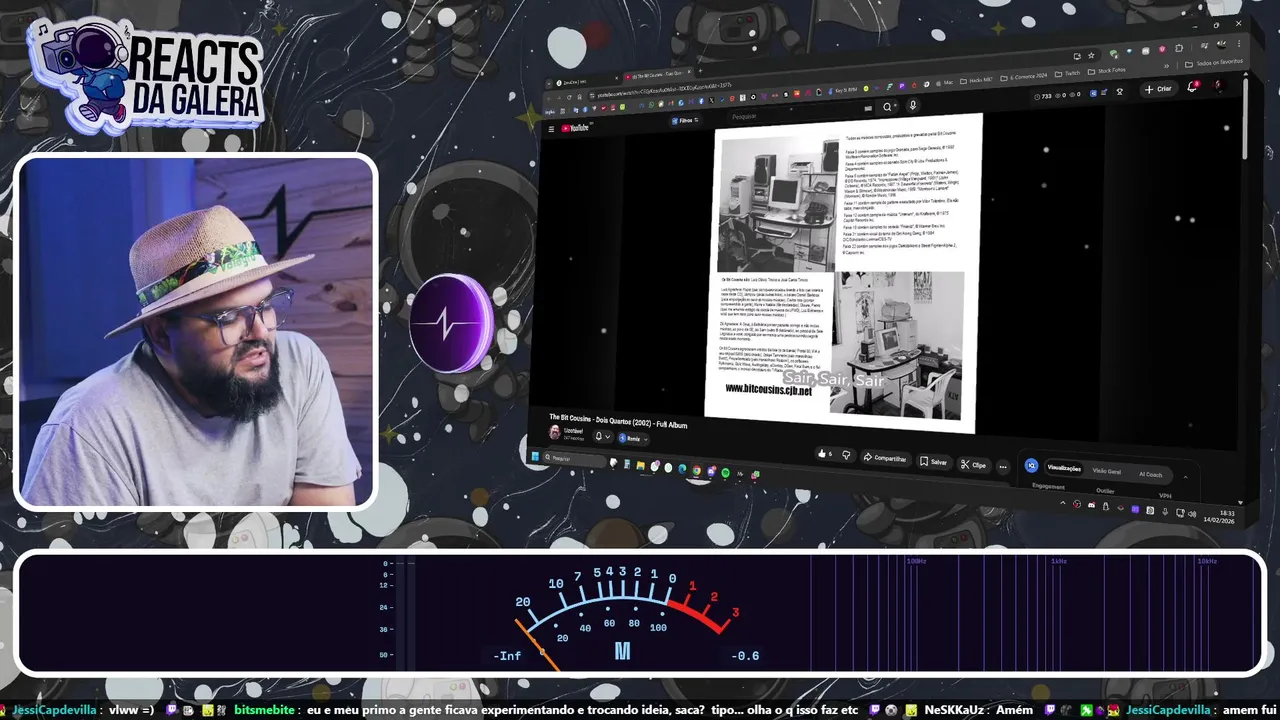Switch to The Bit Cousins browser tab
This screenshot has width=1280, height=720.
[658, 75]
